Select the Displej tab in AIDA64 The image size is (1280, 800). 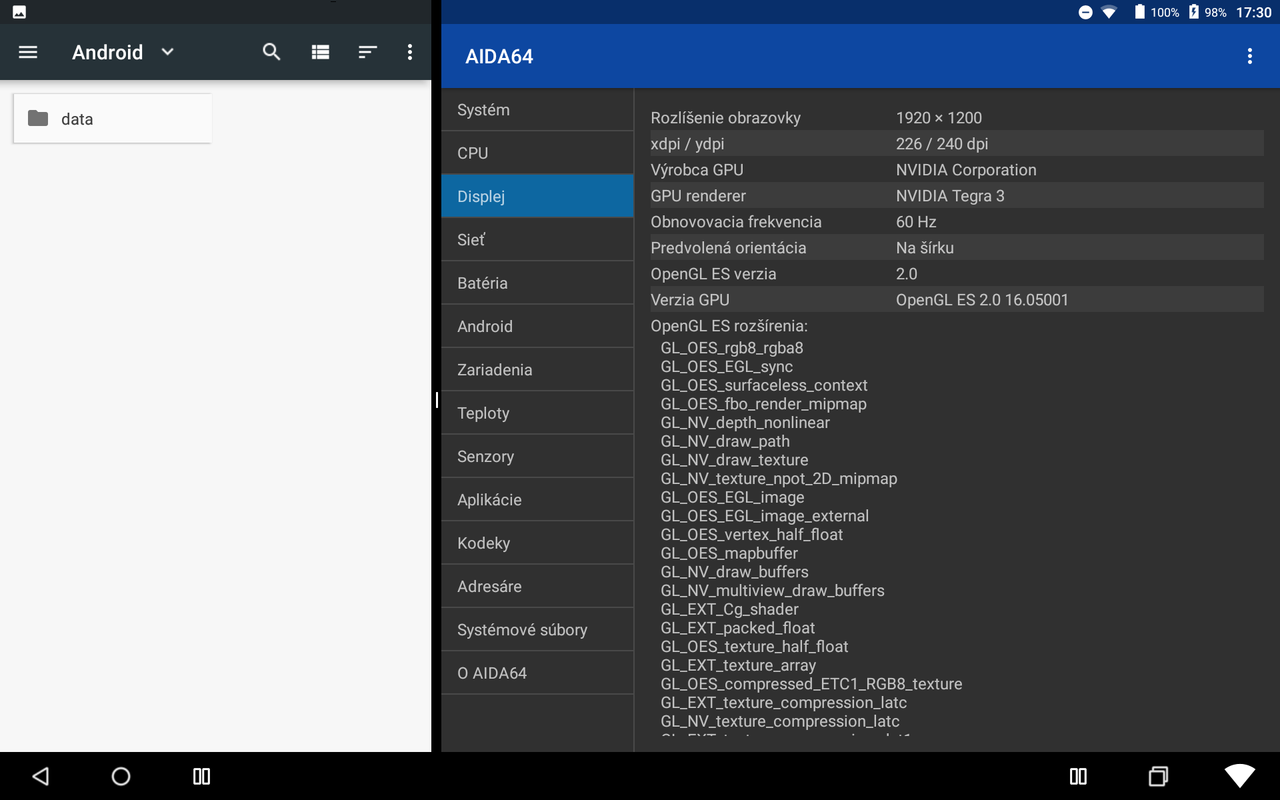click(538, 196)
